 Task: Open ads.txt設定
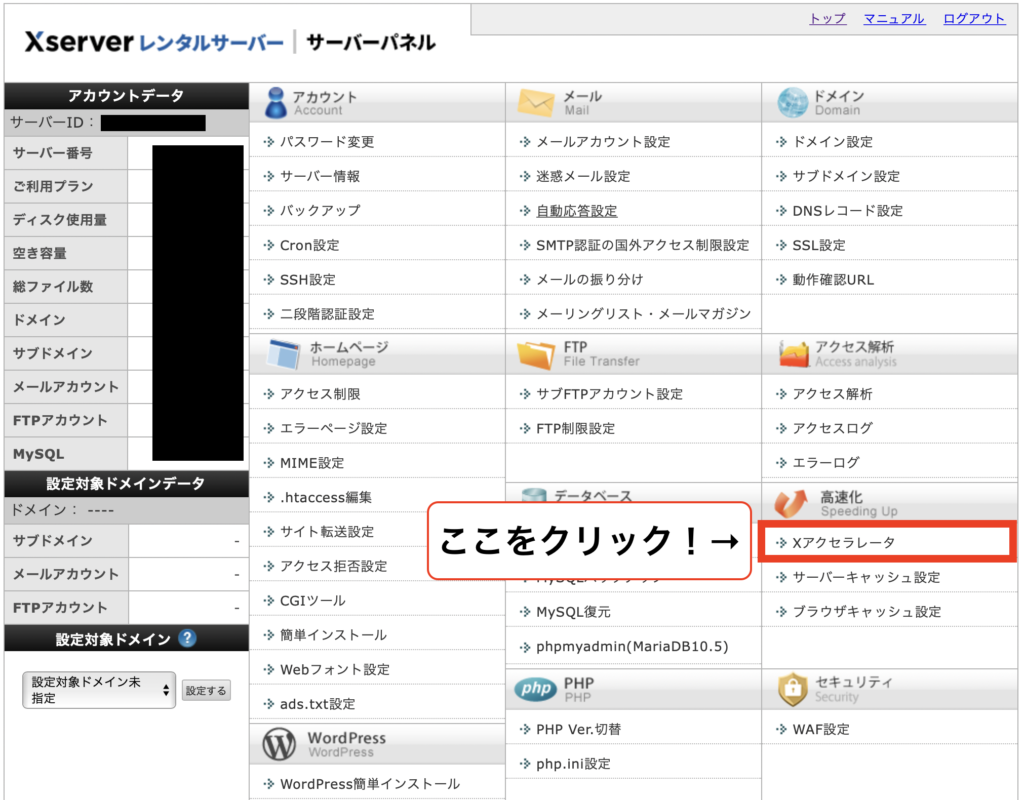317,703
